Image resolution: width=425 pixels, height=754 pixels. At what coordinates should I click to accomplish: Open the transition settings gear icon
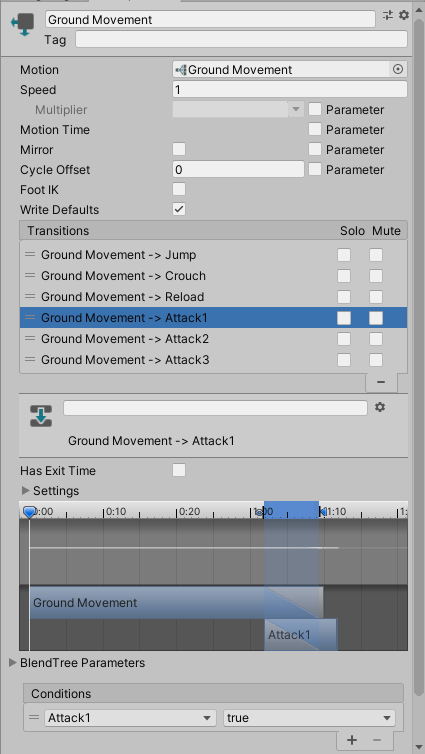click(380, 408)
